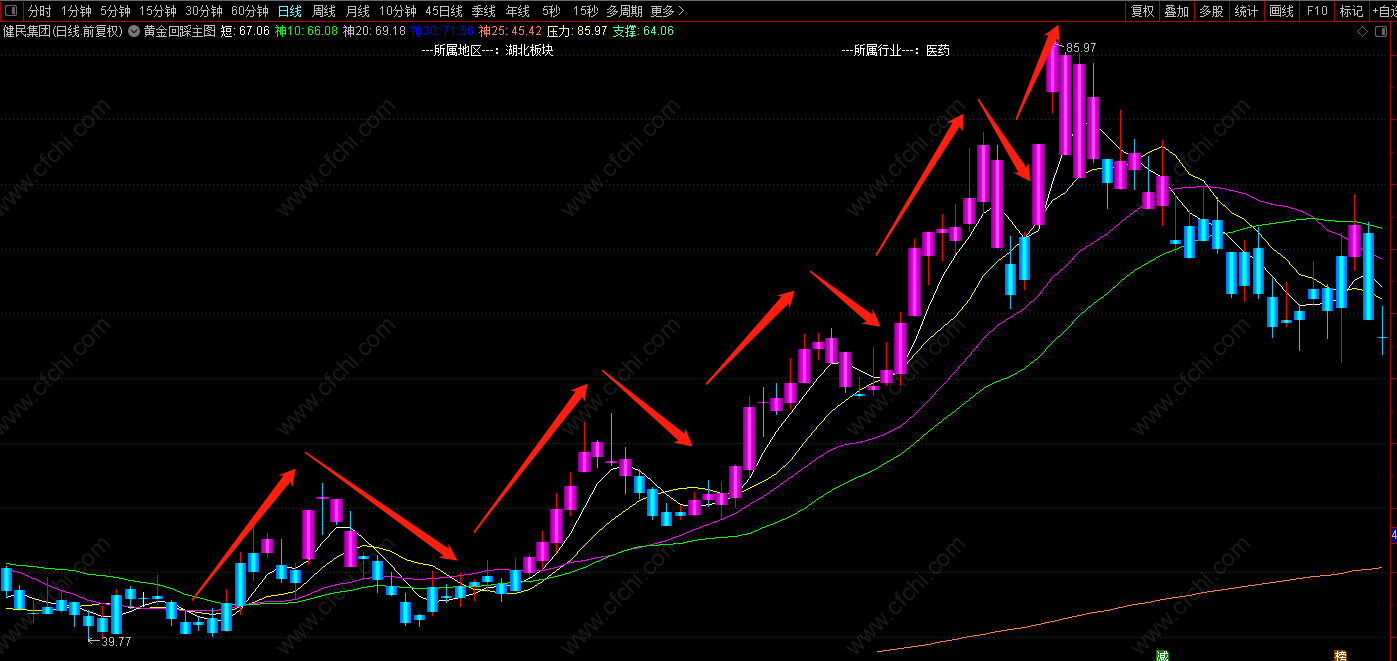Click the 标记 mark button
The width and height of the screenshot is (1397, 661).
pos(1351,11)
